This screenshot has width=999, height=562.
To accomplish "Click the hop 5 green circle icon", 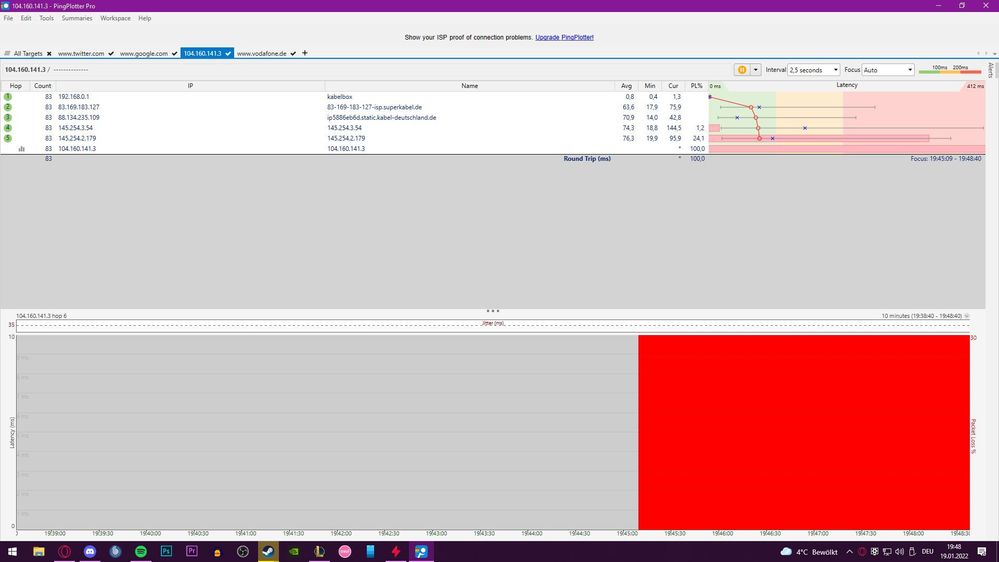I will click(x=8, y=138).
